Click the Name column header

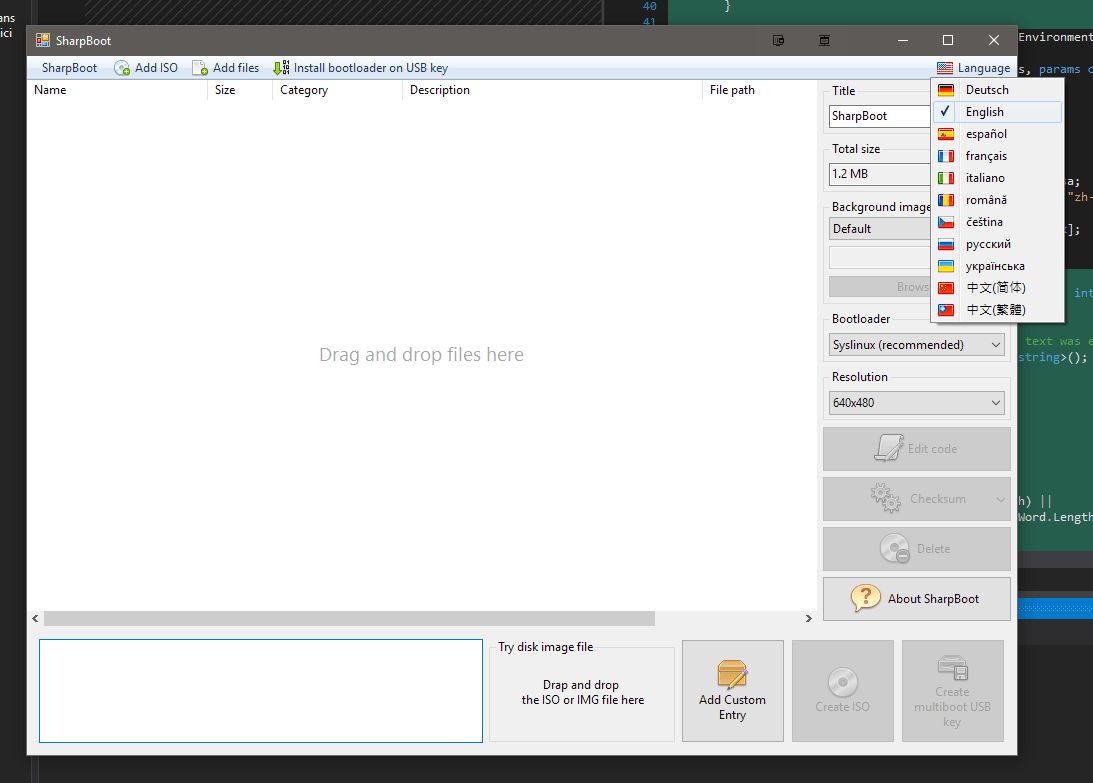tap(50, 90)
